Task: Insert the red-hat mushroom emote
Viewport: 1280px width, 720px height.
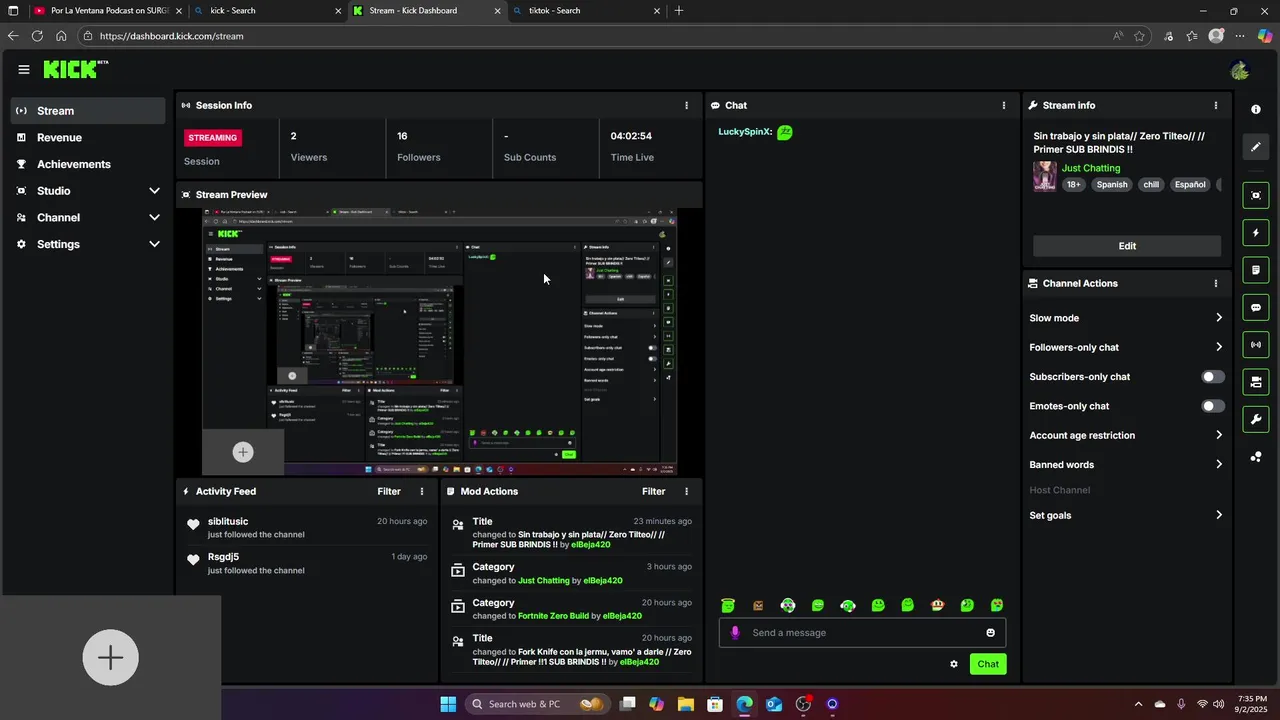Action: pyautogui.click(x=937, y=605)
